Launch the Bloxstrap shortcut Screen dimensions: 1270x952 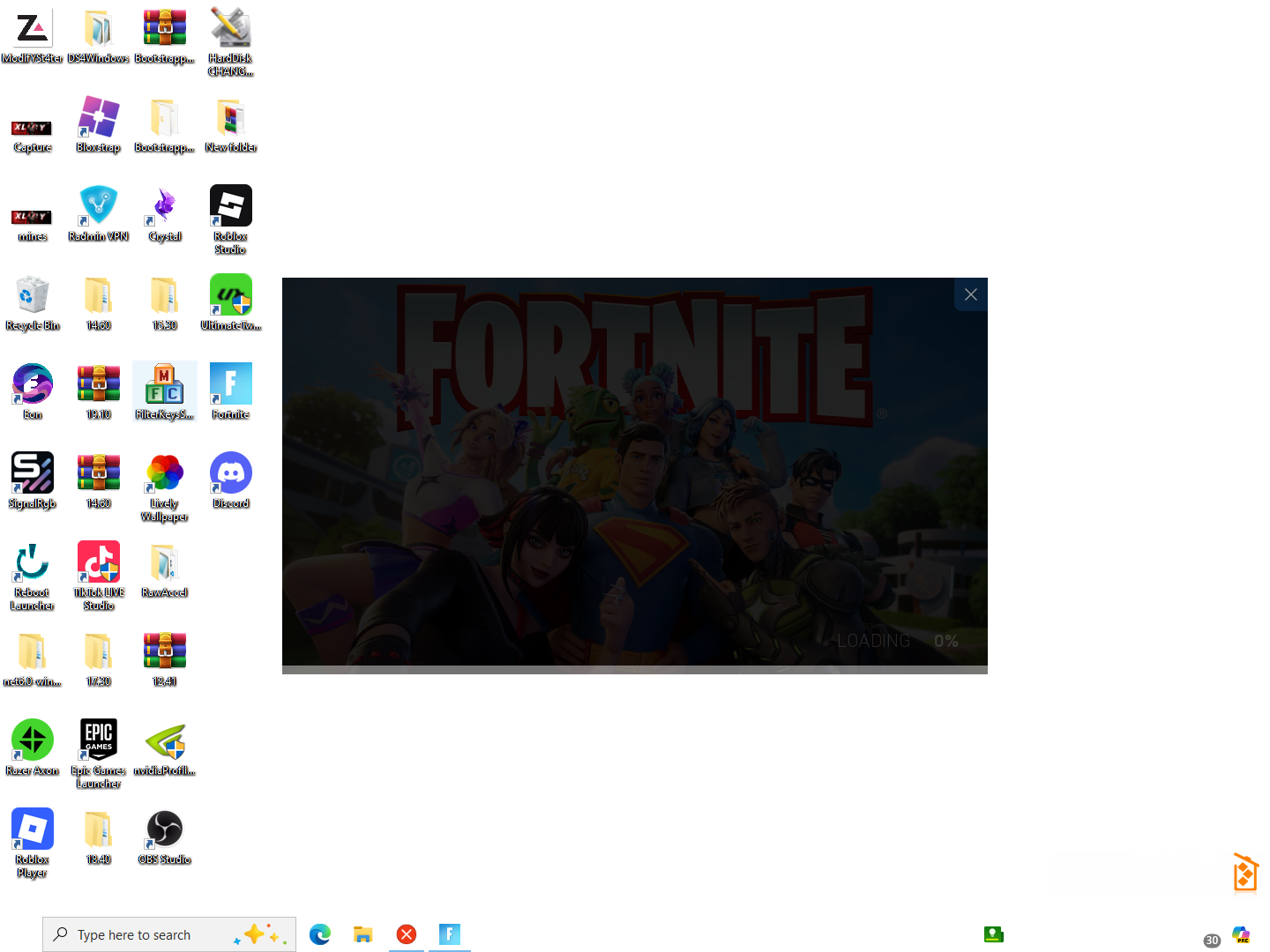coord(98,125)
